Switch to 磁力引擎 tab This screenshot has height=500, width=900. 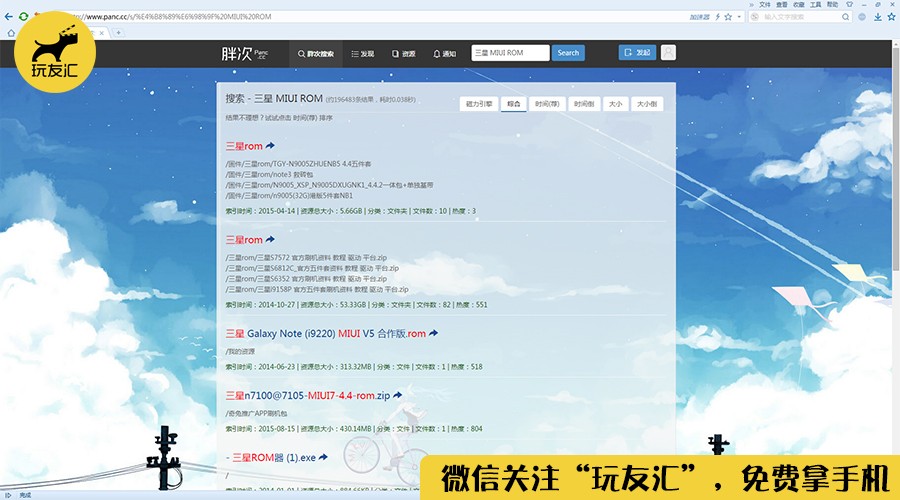(x=479, y=104)
